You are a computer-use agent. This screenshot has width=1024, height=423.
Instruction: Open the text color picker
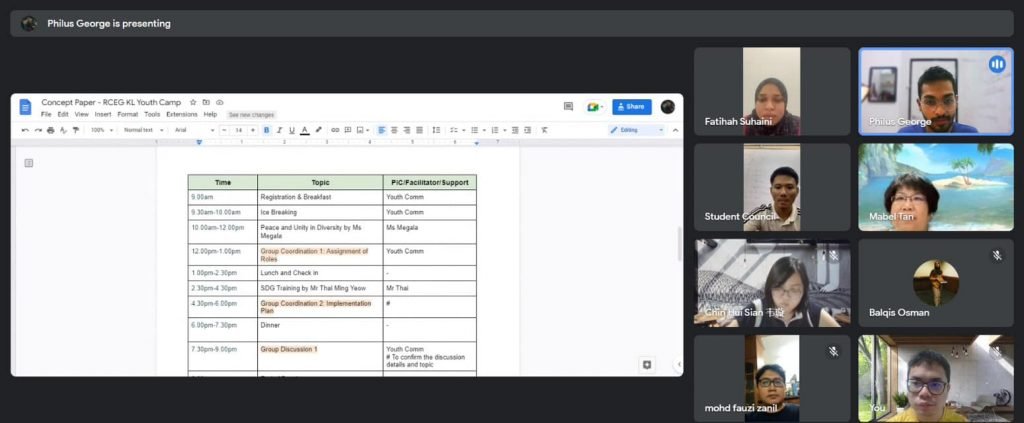coord(304,130)
